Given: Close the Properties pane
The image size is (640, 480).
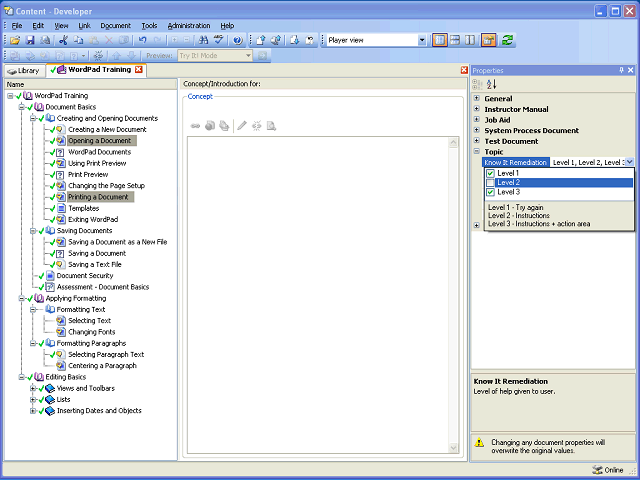Looking at the screenshot, I should coord(631,70).
